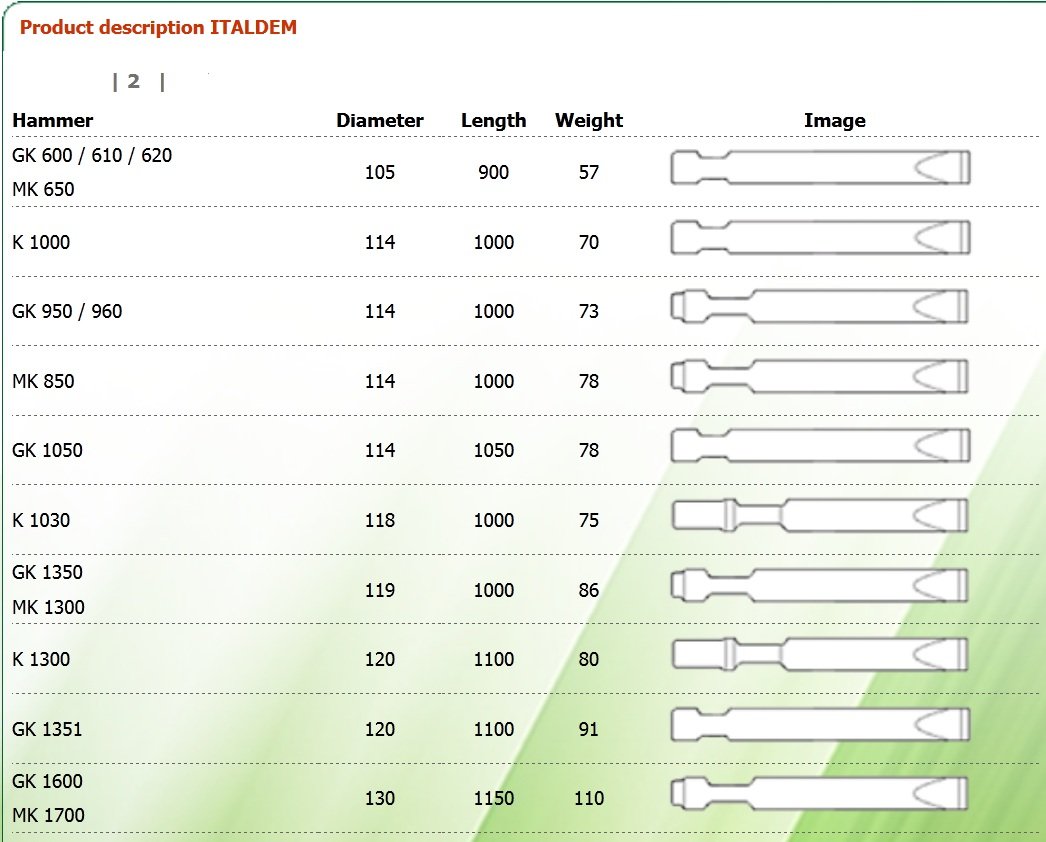The image size is (1046, 842).
Task: Click the Product description ITALDEM heading
Action: pyautogui.click(x=158, y=27)
